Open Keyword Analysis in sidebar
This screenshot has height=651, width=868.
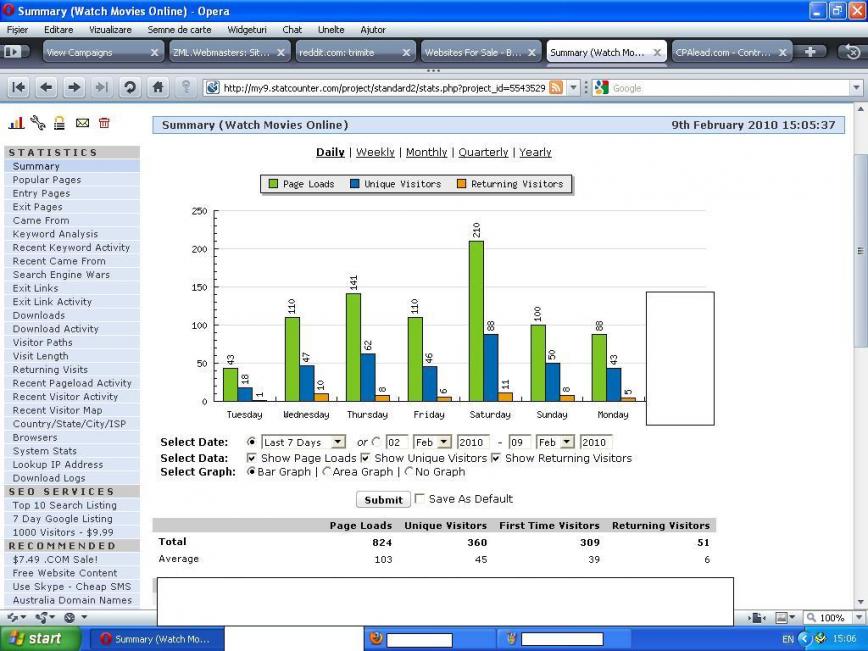point(55,234)
